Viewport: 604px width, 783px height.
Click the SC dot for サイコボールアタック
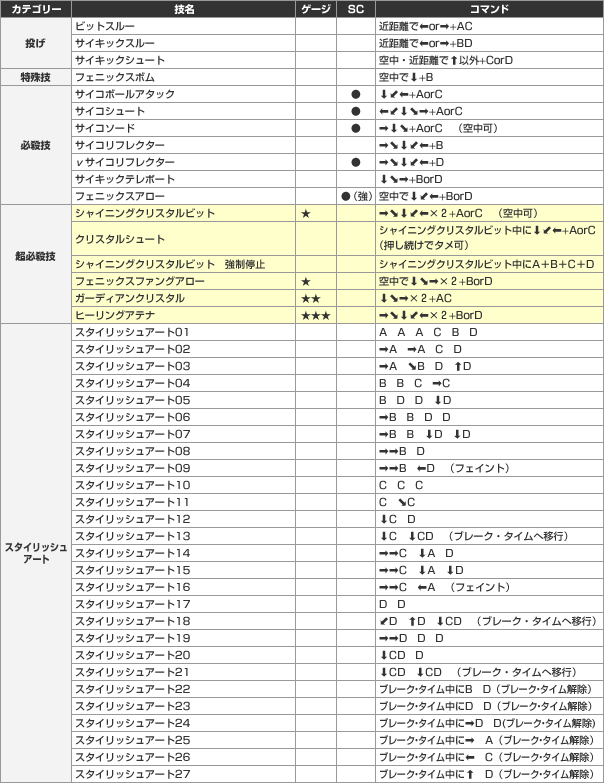(356, 94)
